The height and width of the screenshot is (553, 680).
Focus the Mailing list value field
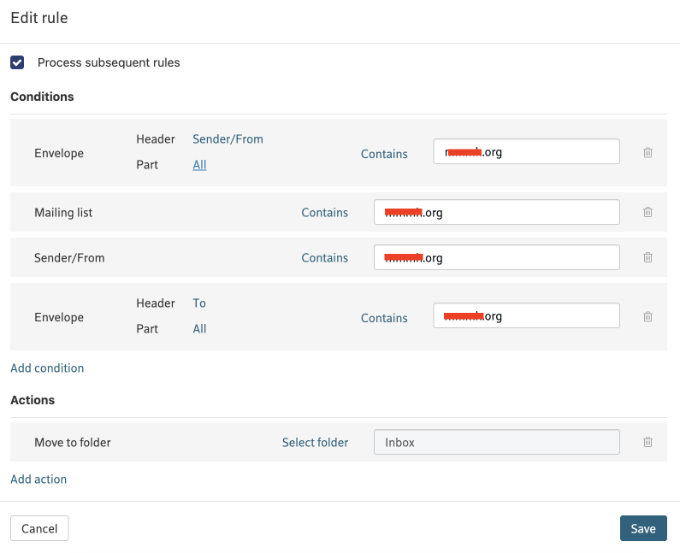497,212
